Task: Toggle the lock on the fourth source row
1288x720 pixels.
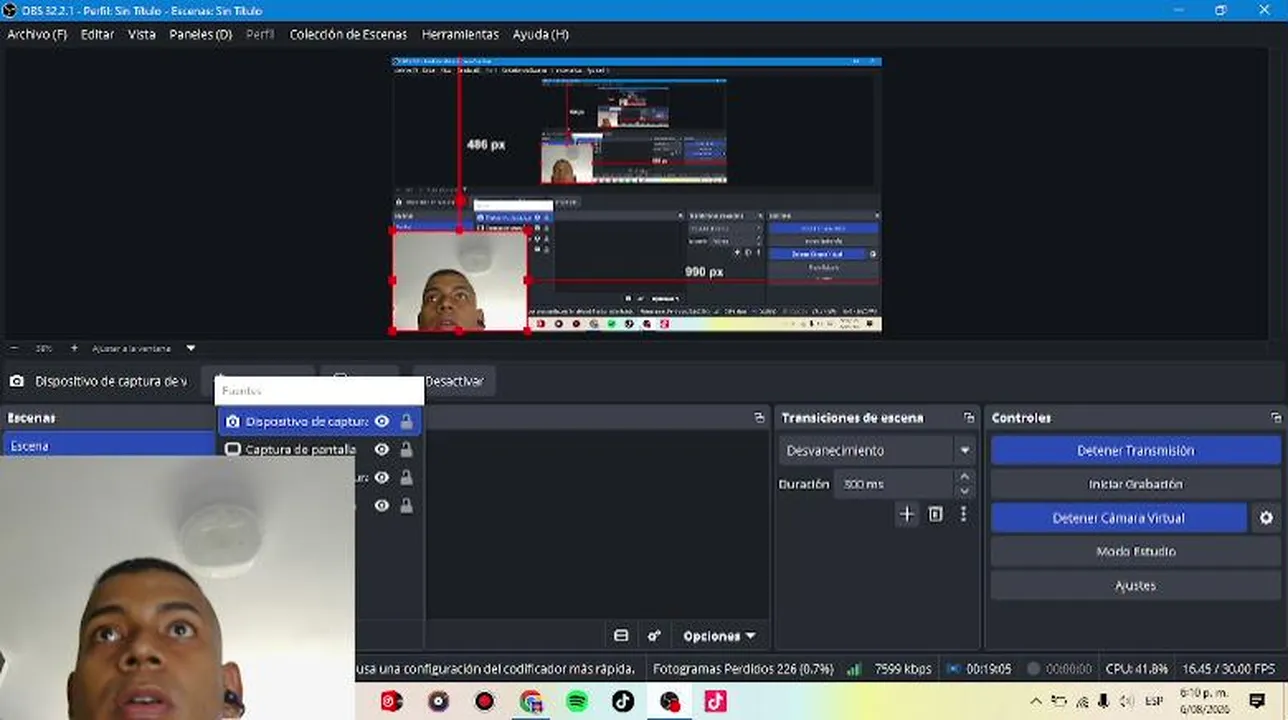Action: click(x=407, y=506)
